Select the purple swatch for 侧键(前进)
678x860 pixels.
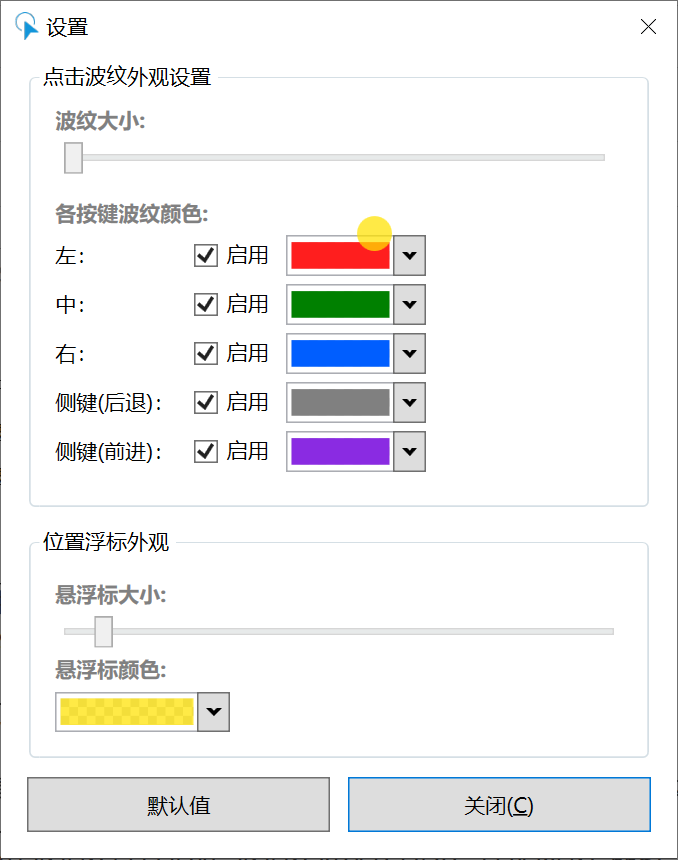(x=340, y=451)
